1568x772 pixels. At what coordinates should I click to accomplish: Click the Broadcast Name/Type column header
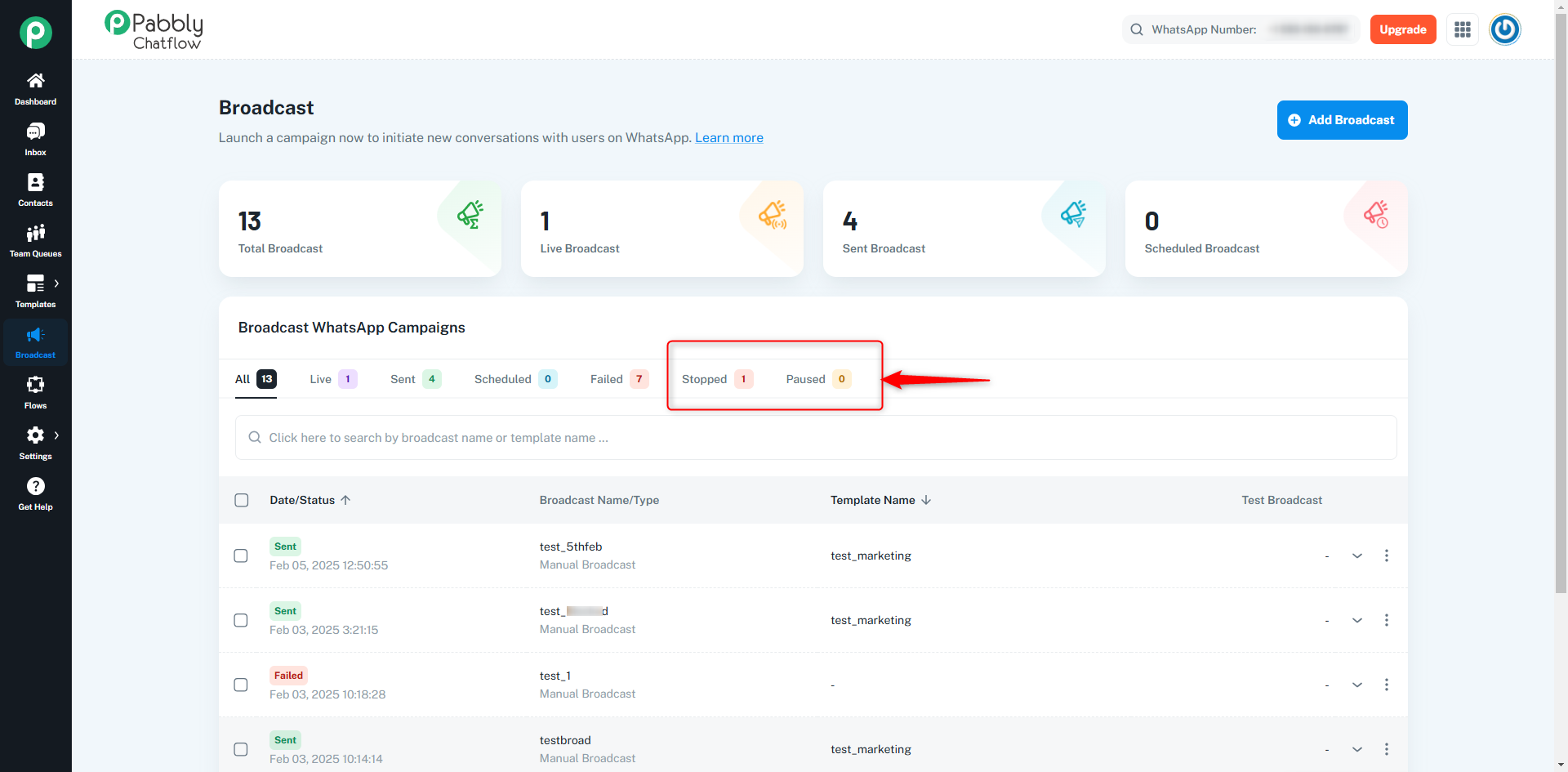click(x=599, y=500)
